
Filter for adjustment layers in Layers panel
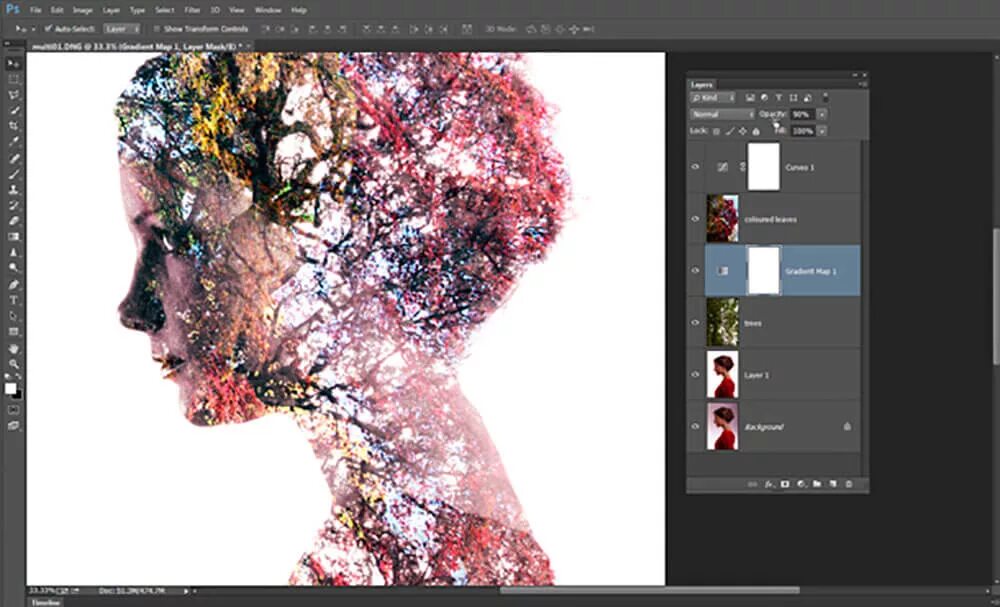pos(764,98)
